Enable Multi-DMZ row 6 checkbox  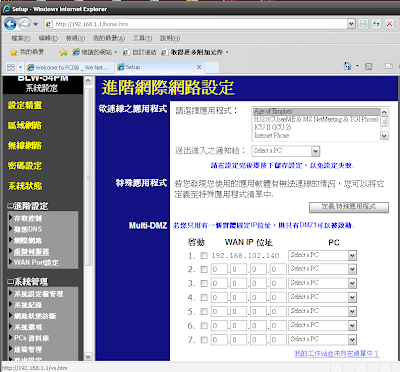[x=204, y=325]
